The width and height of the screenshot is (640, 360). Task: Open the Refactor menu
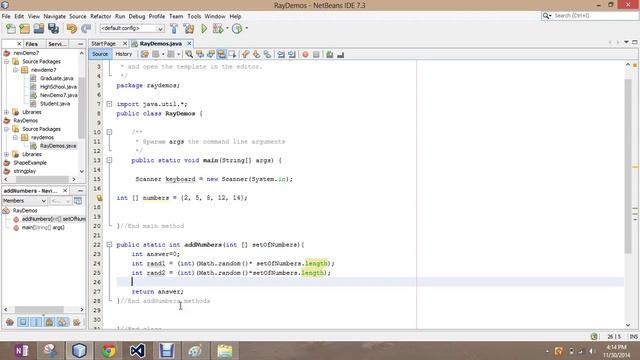(100, 16)
